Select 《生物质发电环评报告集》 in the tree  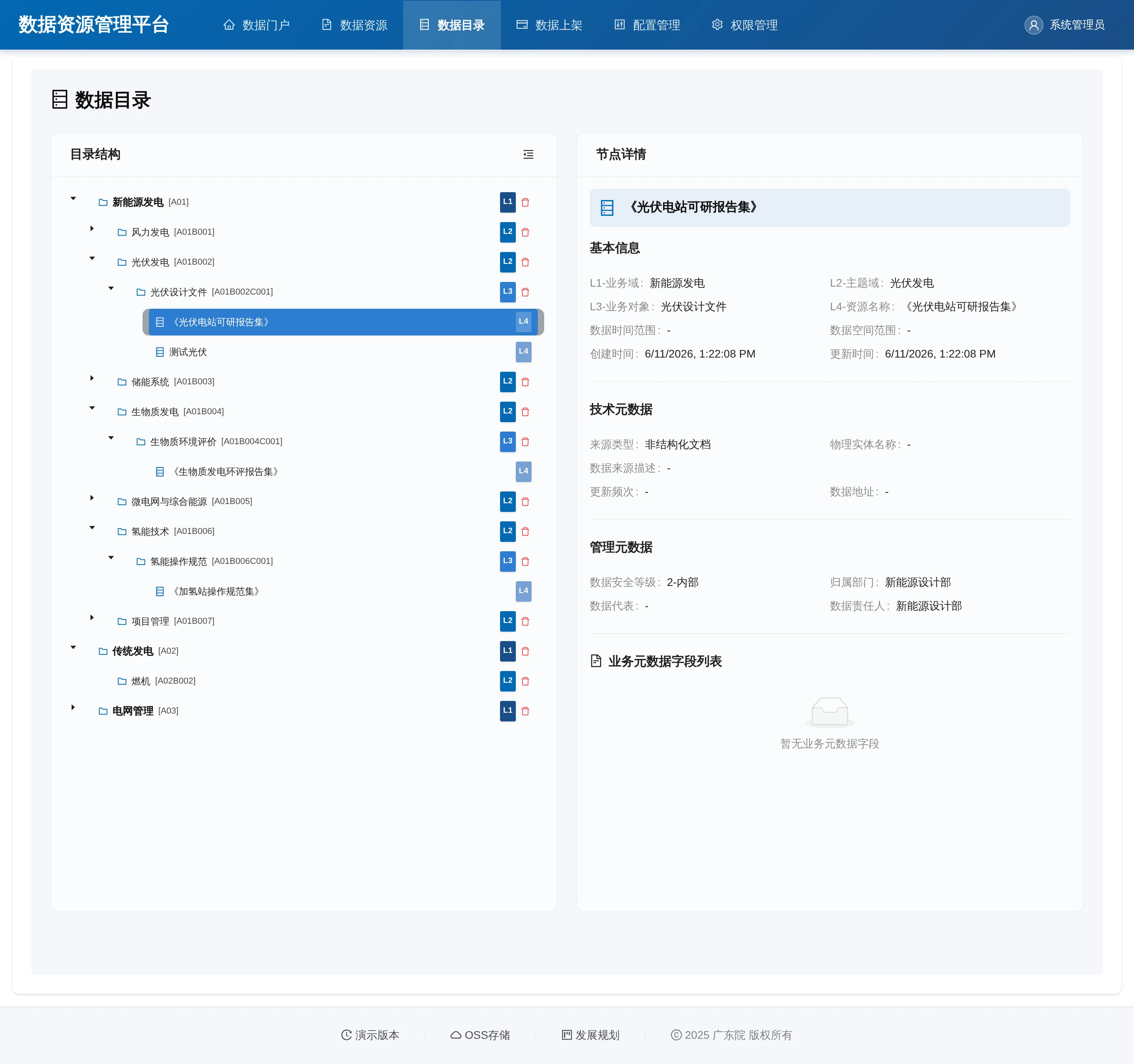pos(343,472)
